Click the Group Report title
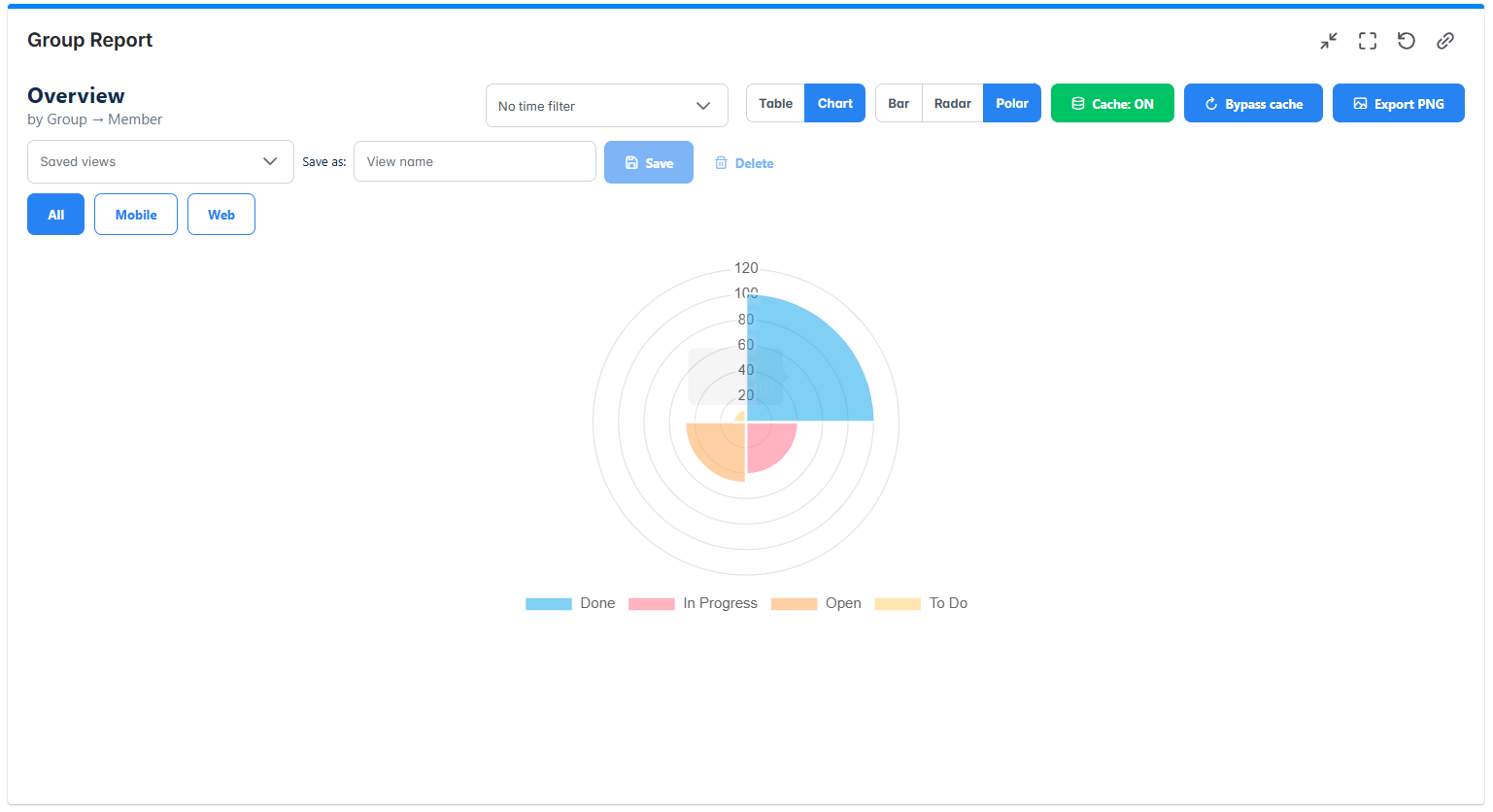This screenshot has width=1493, height=812. [89, 40]
